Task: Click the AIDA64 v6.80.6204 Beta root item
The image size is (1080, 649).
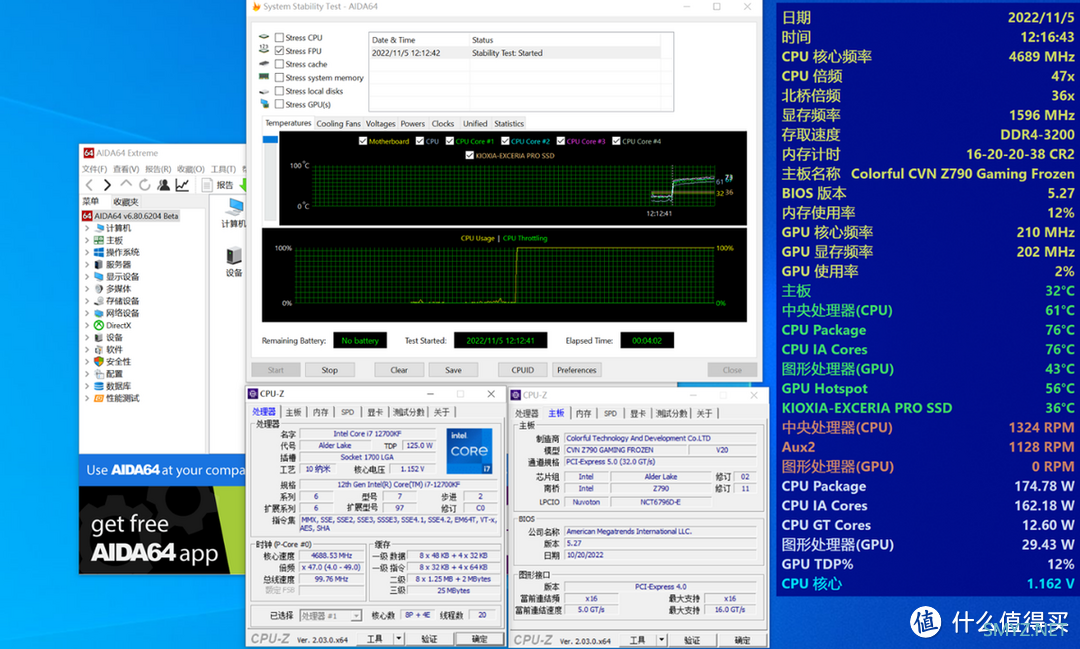Action: [130, 216]
